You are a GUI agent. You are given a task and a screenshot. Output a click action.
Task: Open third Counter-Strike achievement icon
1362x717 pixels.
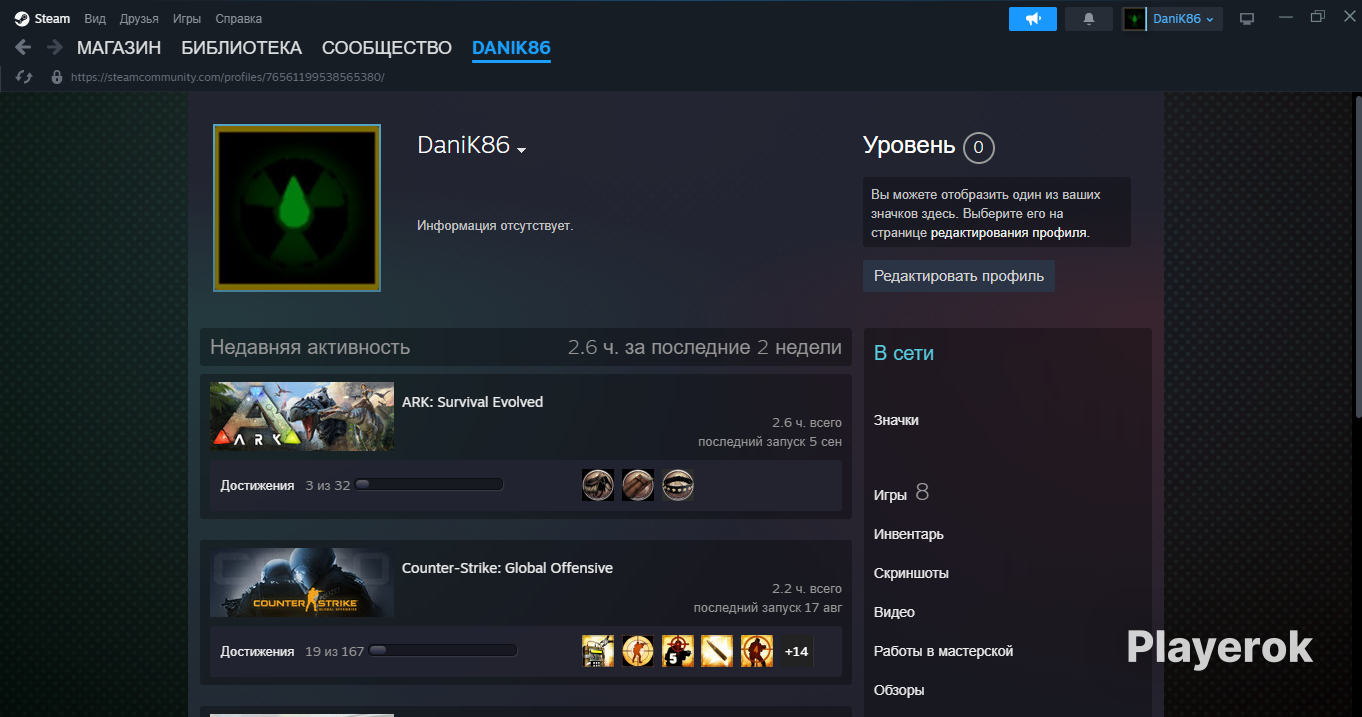pyautogui.click(x=678, y=651)
